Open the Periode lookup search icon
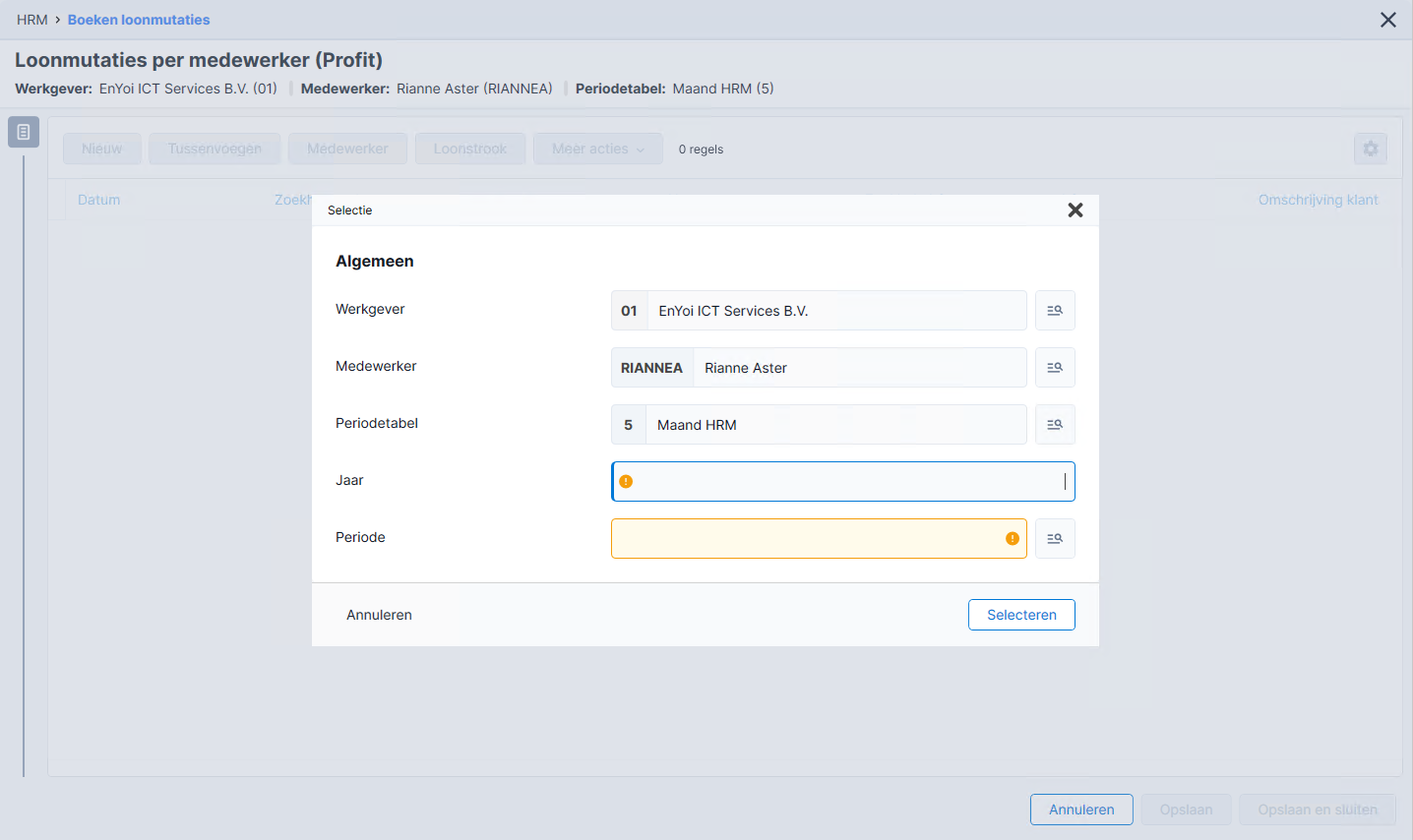The height and width of the screenshot is (840, 1413). 1055,539
